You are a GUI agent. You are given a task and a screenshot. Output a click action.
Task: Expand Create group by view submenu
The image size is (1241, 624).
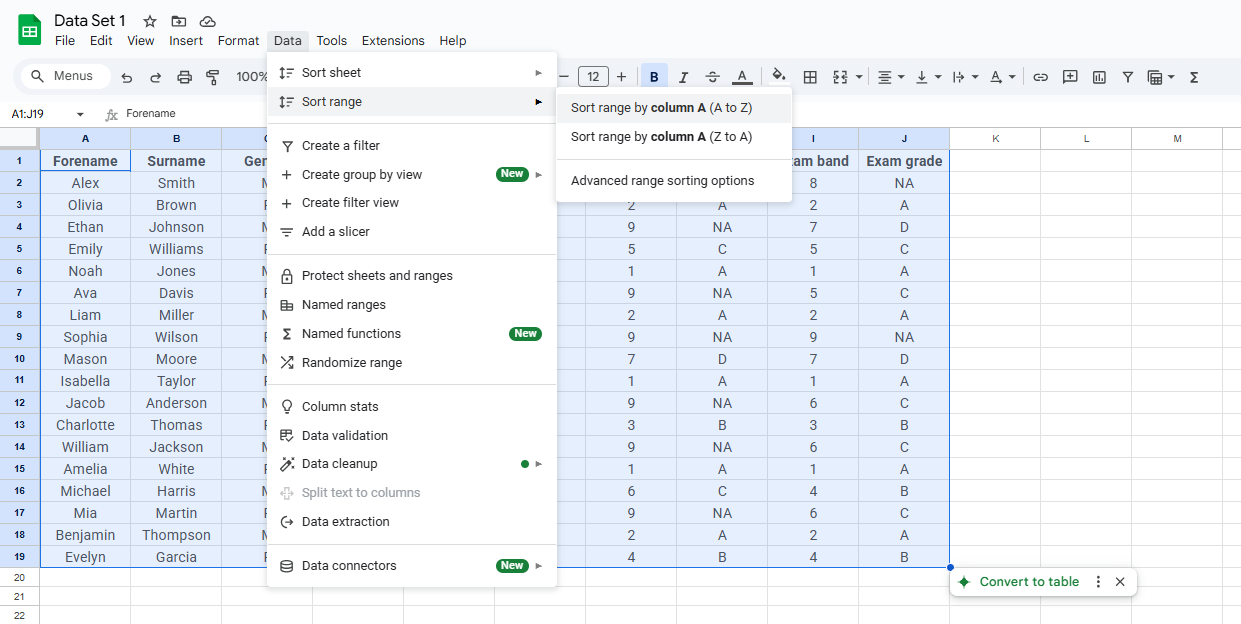click(x=412, y=175)
